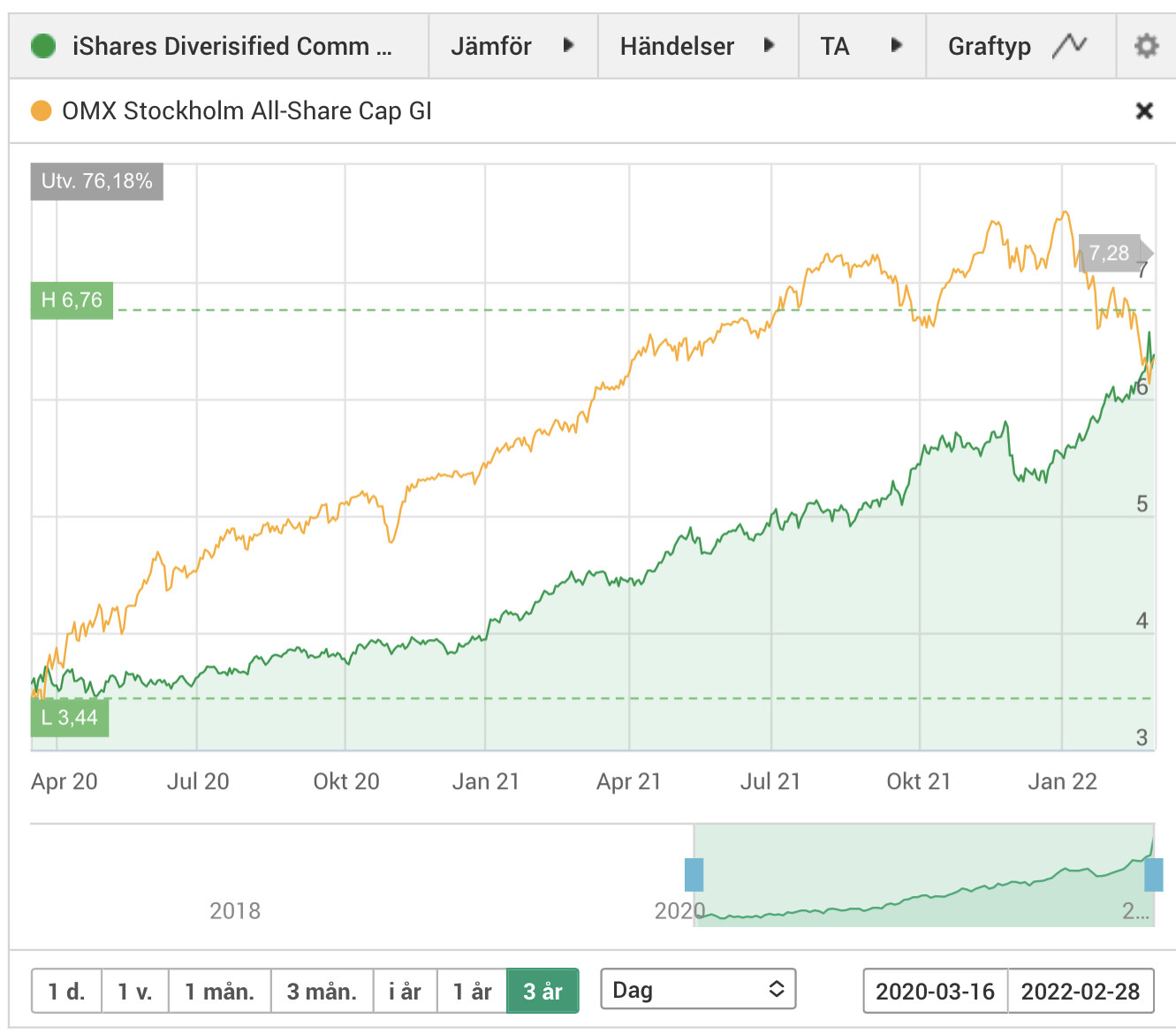Viewport: 1176px width, 1034px height.
Task: Select the i år range button
Action: tap(406, 992)
